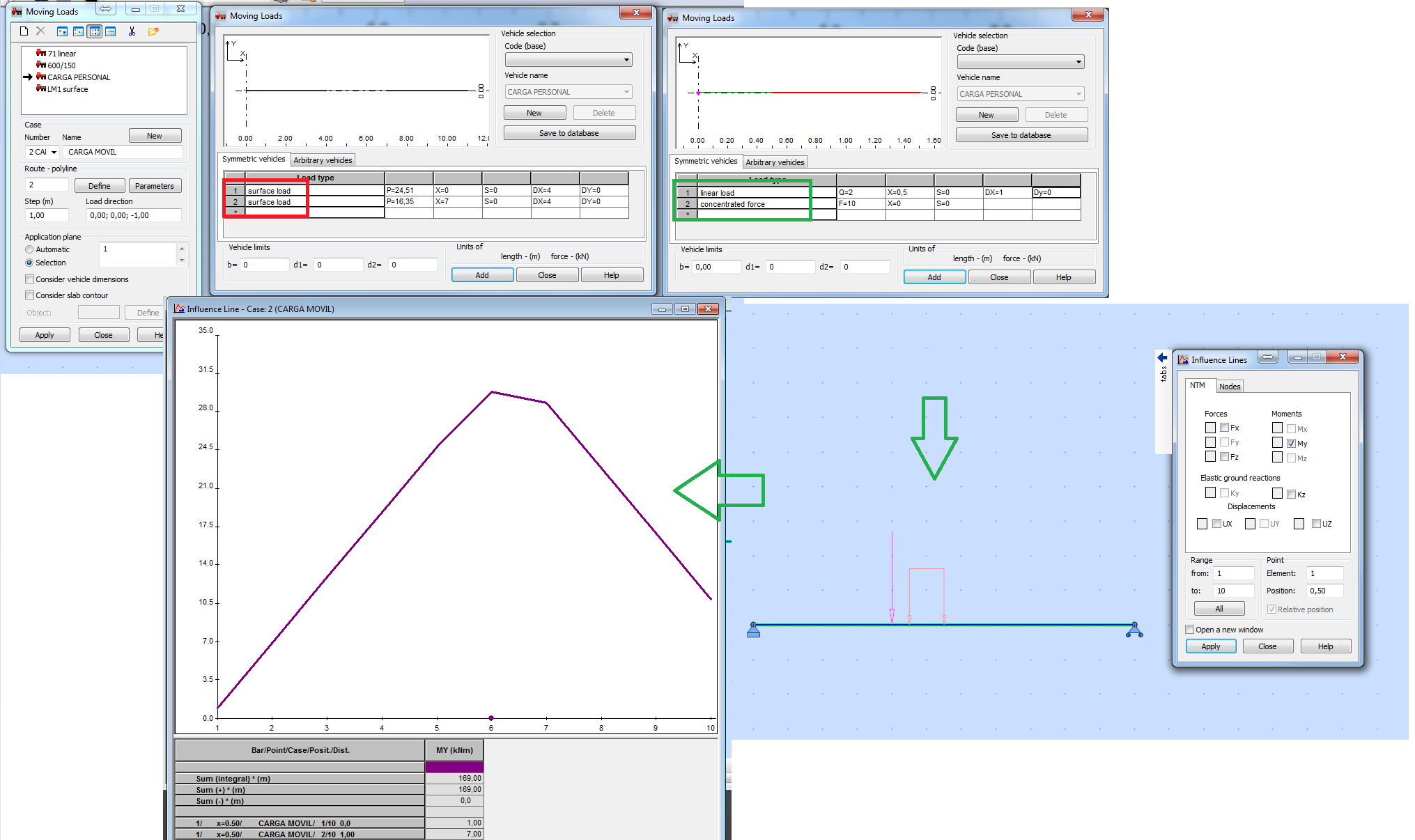Switch to Symmetric vehicles tab in right window

click(706, 162)
